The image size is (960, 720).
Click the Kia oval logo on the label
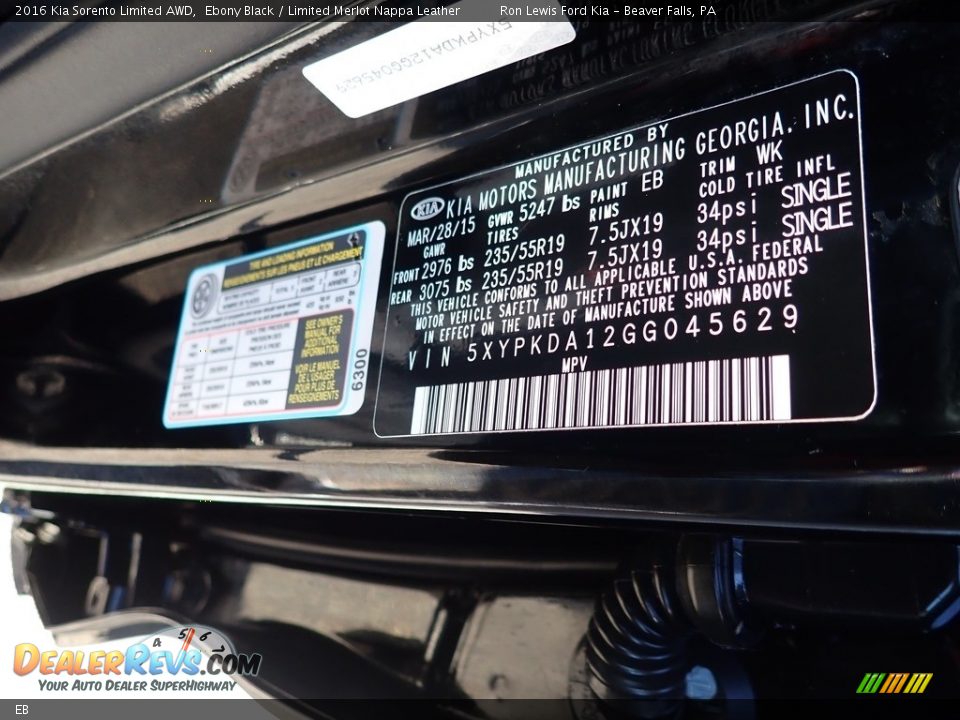pos(427,209)
